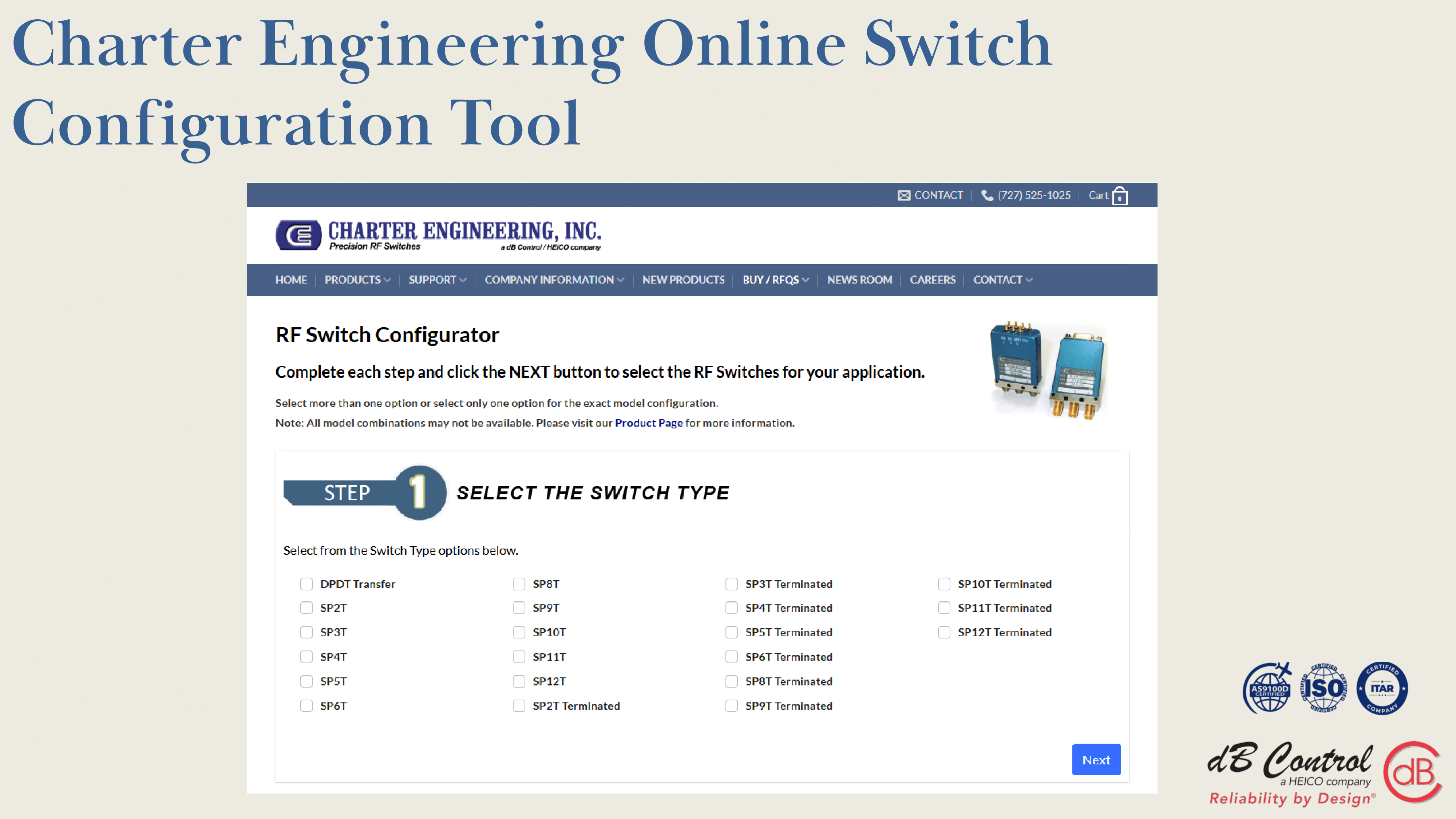Enable the SP5T Terminated checkbox
The height and width of the screenshot is (819, 1456).
pos(731,633)
